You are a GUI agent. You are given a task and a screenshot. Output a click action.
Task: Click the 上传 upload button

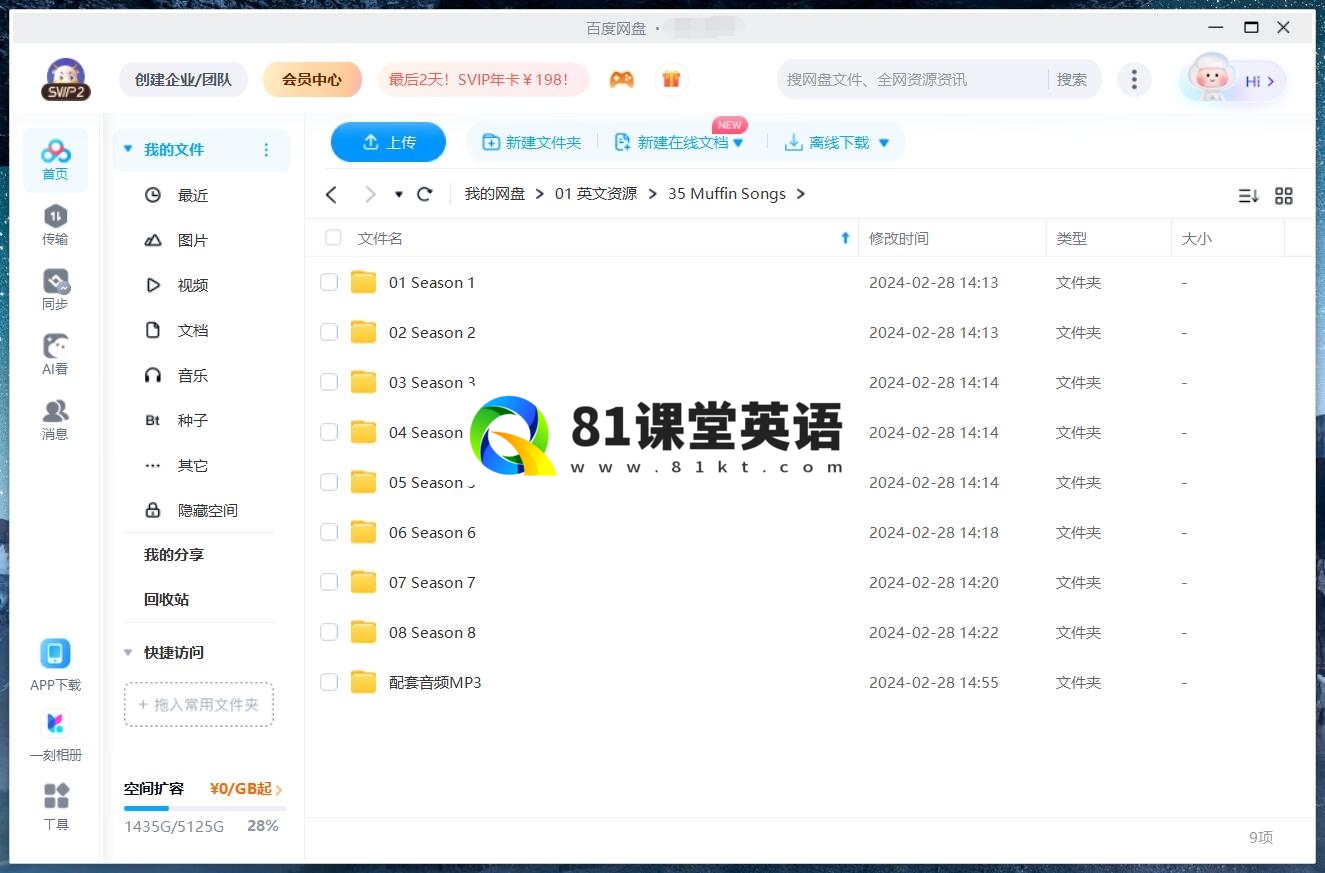click(x=388, y=142)
